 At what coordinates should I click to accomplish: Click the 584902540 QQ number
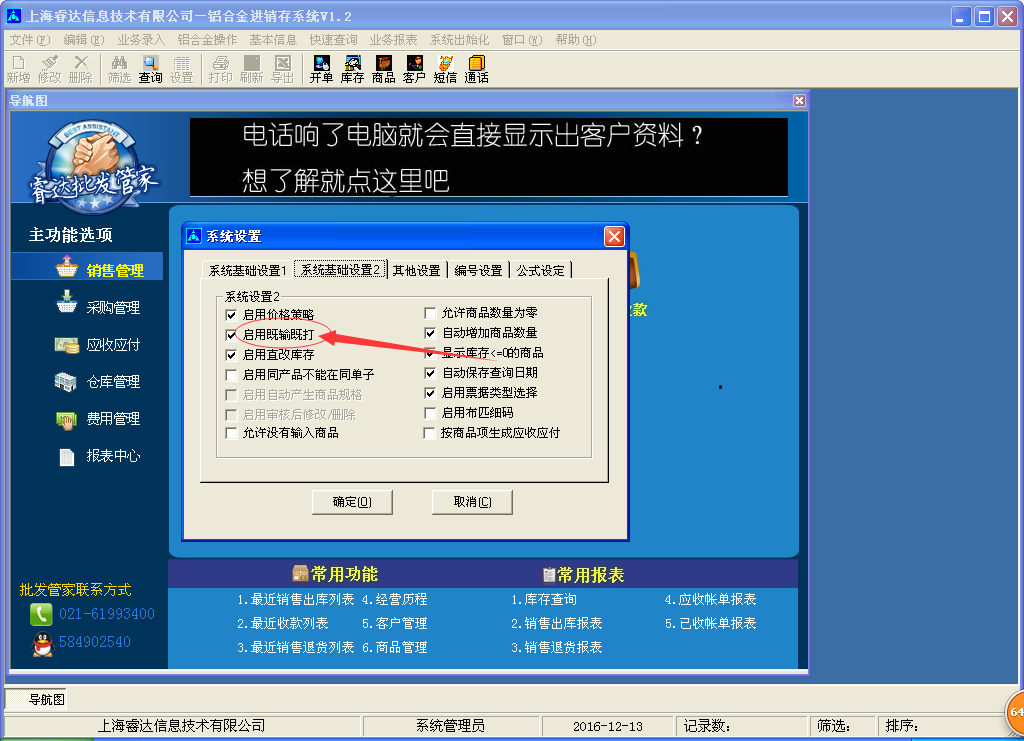(95, 642)
